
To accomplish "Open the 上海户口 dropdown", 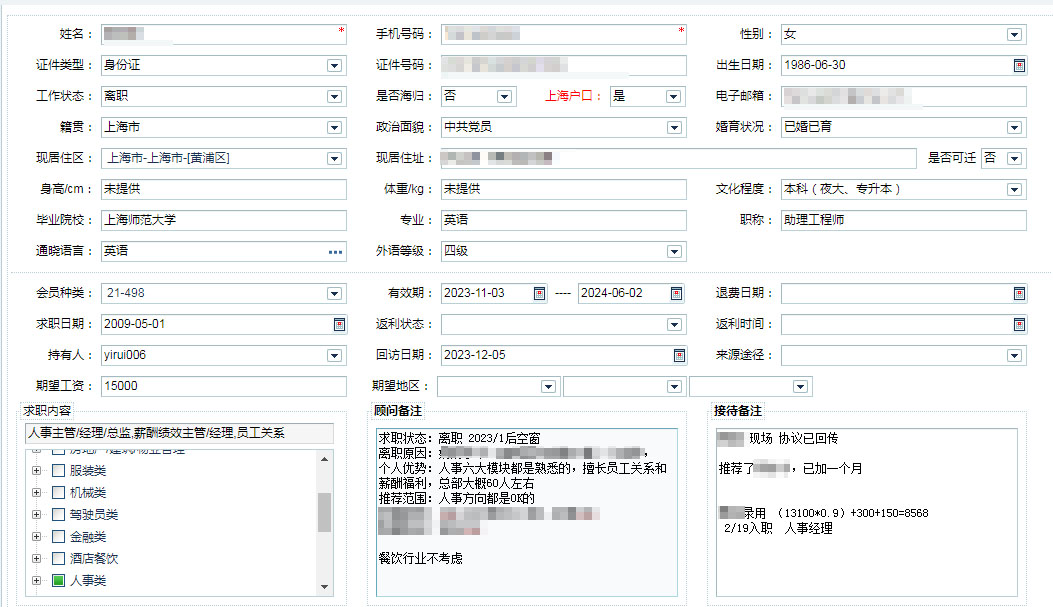I will point(673,97).
